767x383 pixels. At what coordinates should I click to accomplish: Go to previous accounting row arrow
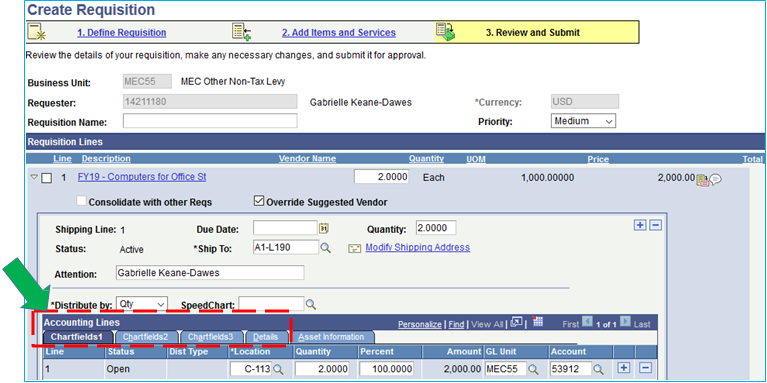[x=587, y=322]
